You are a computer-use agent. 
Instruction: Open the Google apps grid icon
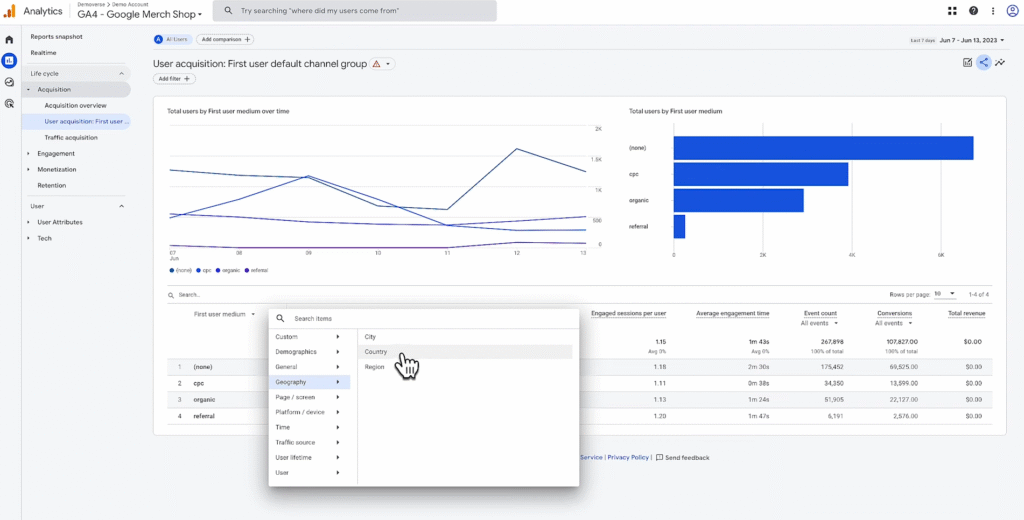(952, 11)
